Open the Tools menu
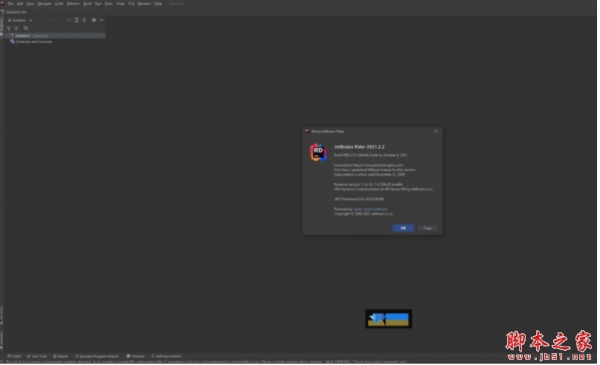This screenshot has width=600, height=365. tap(120, 3)
